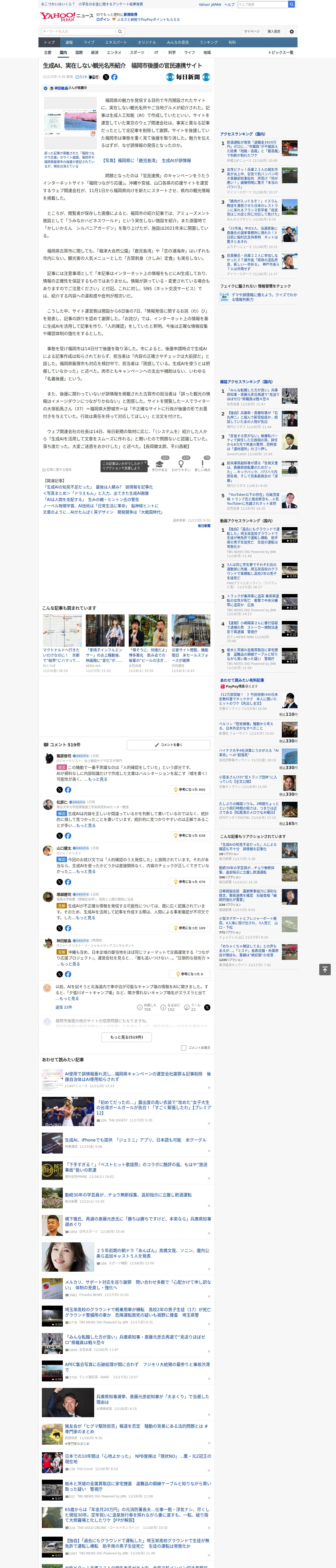Open the photo caption link 【写真】福岡県に「鹿児島湾」
336x1568 pixels.
pos(146,161)
